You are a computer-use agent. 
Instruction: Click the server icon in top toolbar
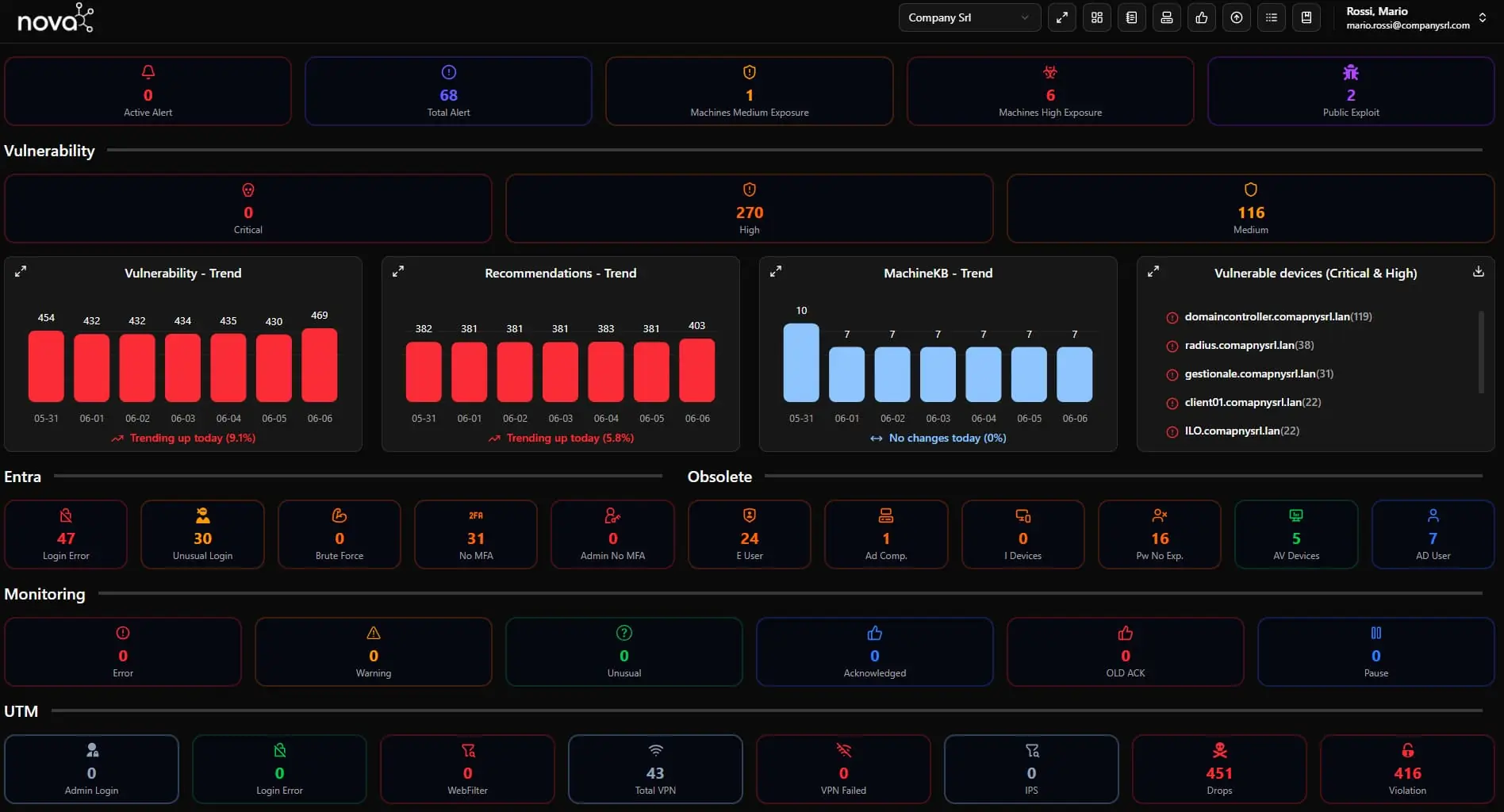(1167, 17)
